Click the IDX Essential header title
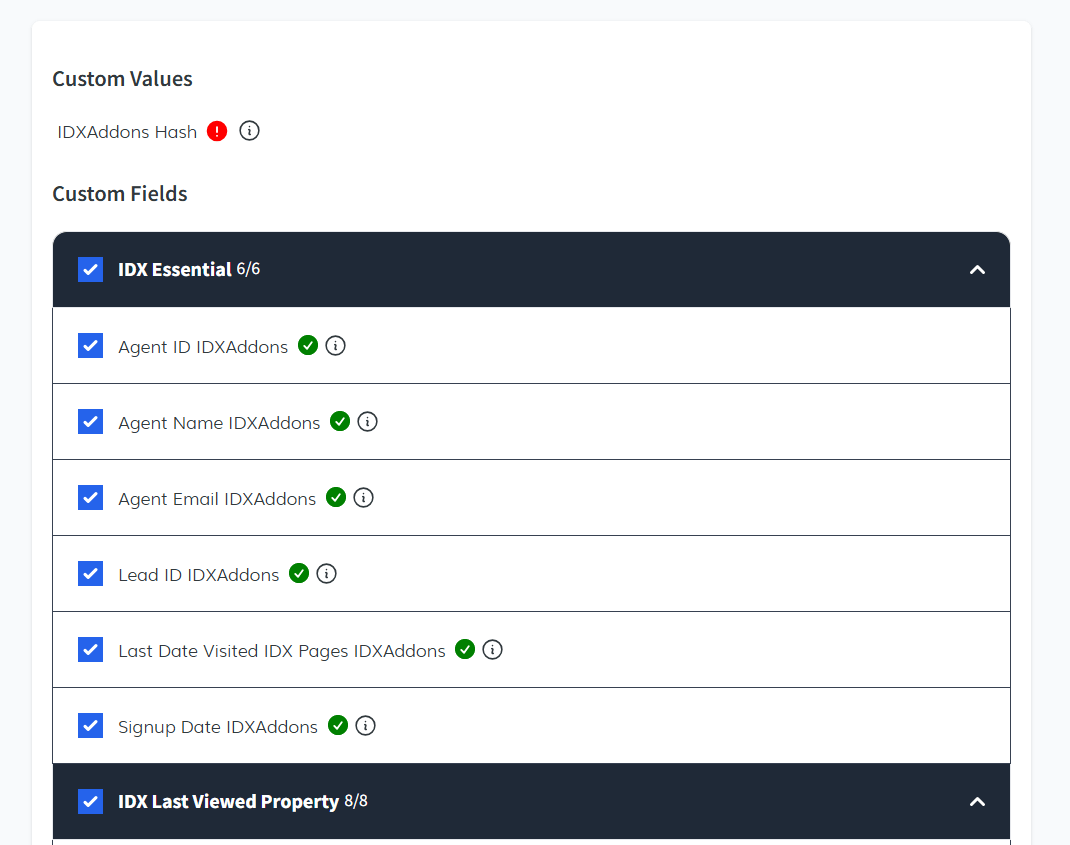The width and height of the screenshot is (1070, 845). (x=175, y=270)
